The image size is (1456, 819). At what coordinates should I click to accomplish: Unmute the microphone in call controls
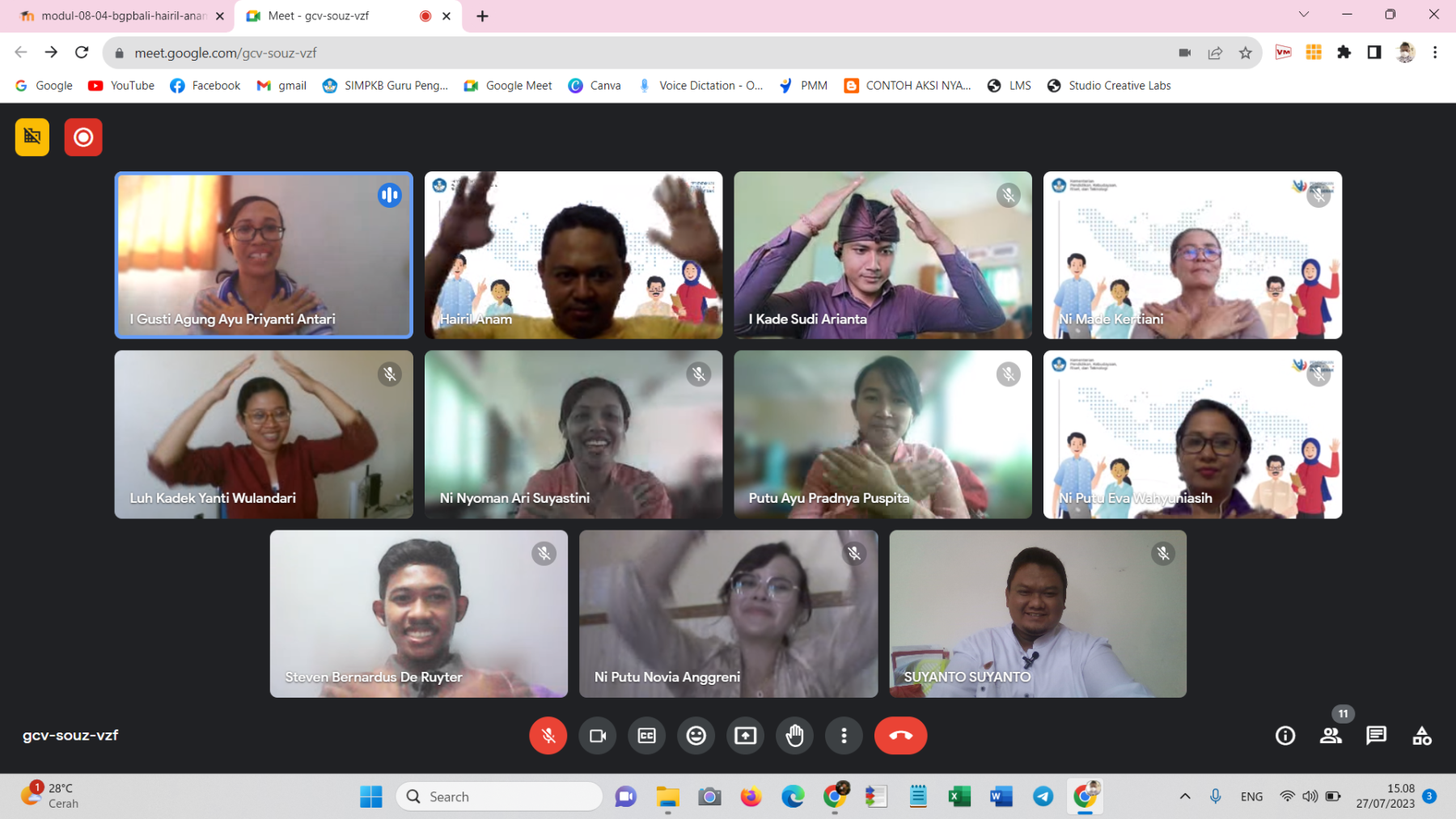pos(548,736)
